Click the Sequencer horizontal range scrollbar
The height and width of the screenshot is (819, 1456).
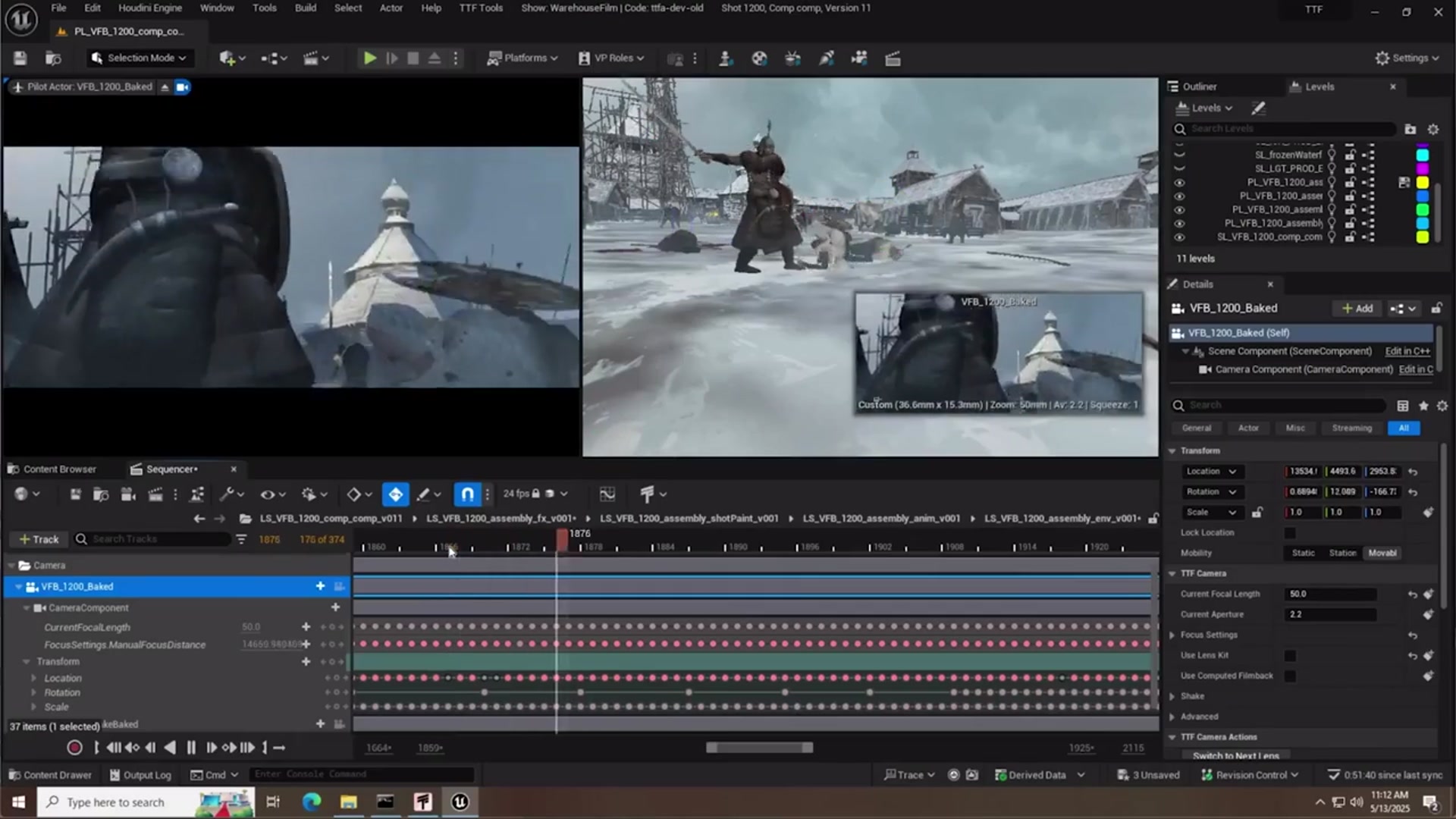[x=759, y=748]
